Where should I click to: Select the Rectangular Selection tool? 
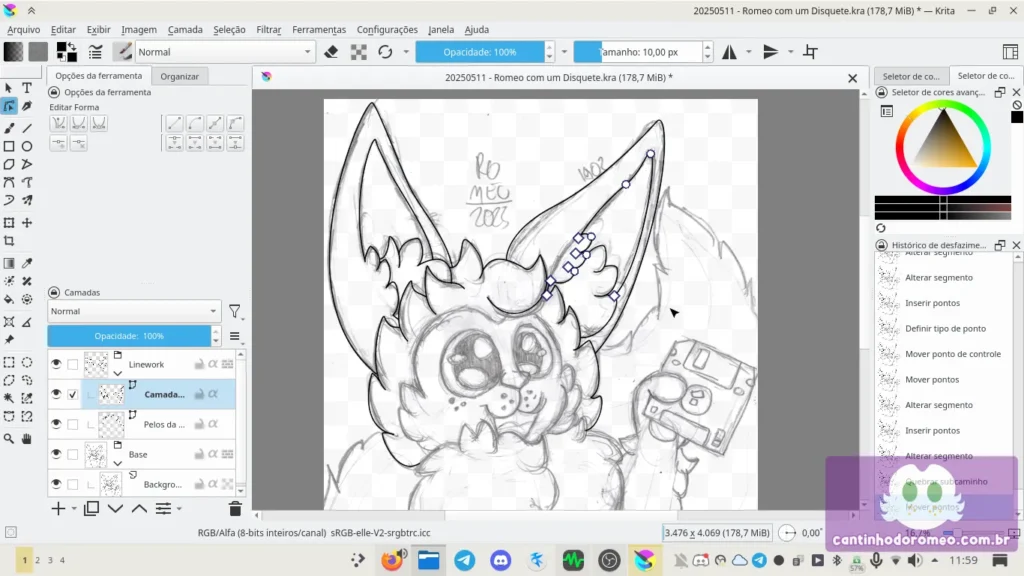(x=9, y=362)
